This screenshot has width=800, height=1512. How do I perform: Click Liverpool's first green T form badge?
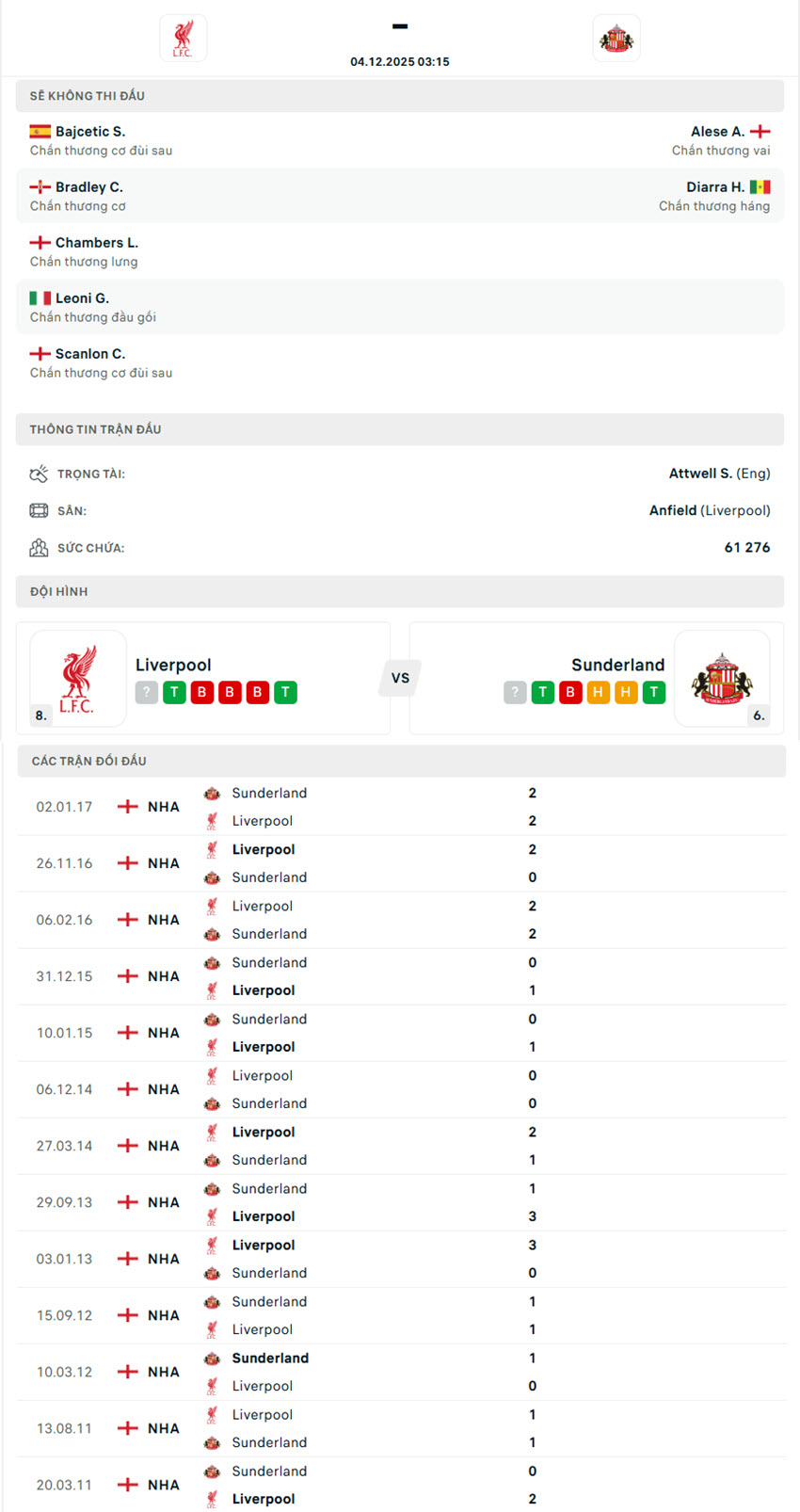(x=174, y=692)
